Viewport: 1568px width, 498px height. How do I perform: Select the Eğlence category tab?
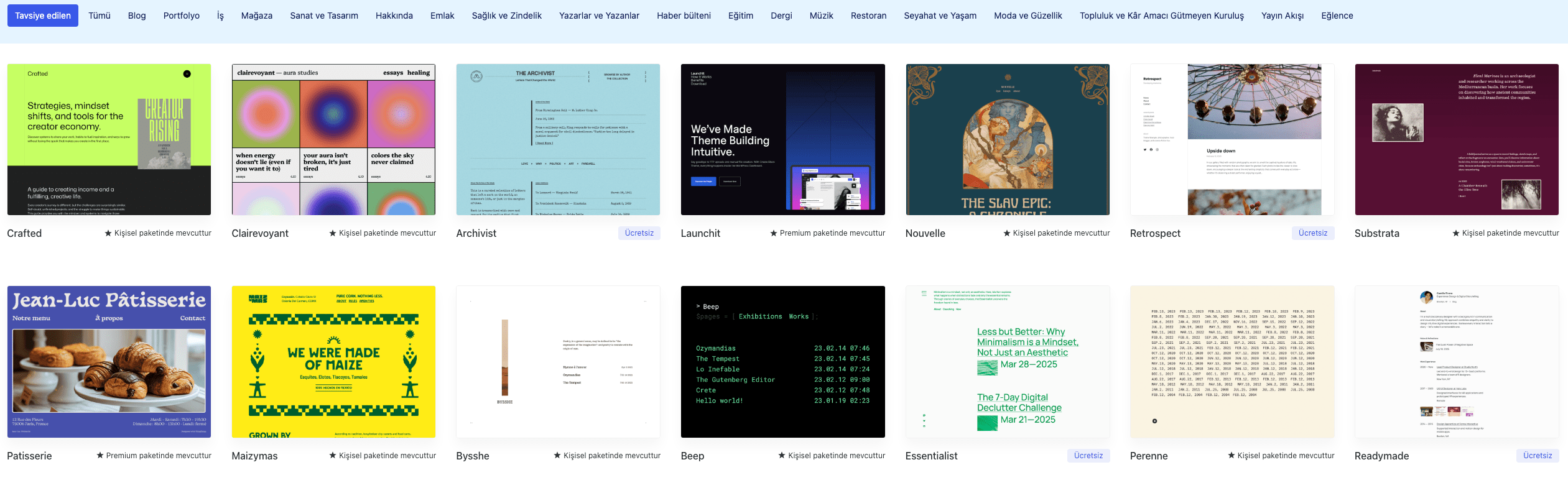click(x=1337, y=16)
